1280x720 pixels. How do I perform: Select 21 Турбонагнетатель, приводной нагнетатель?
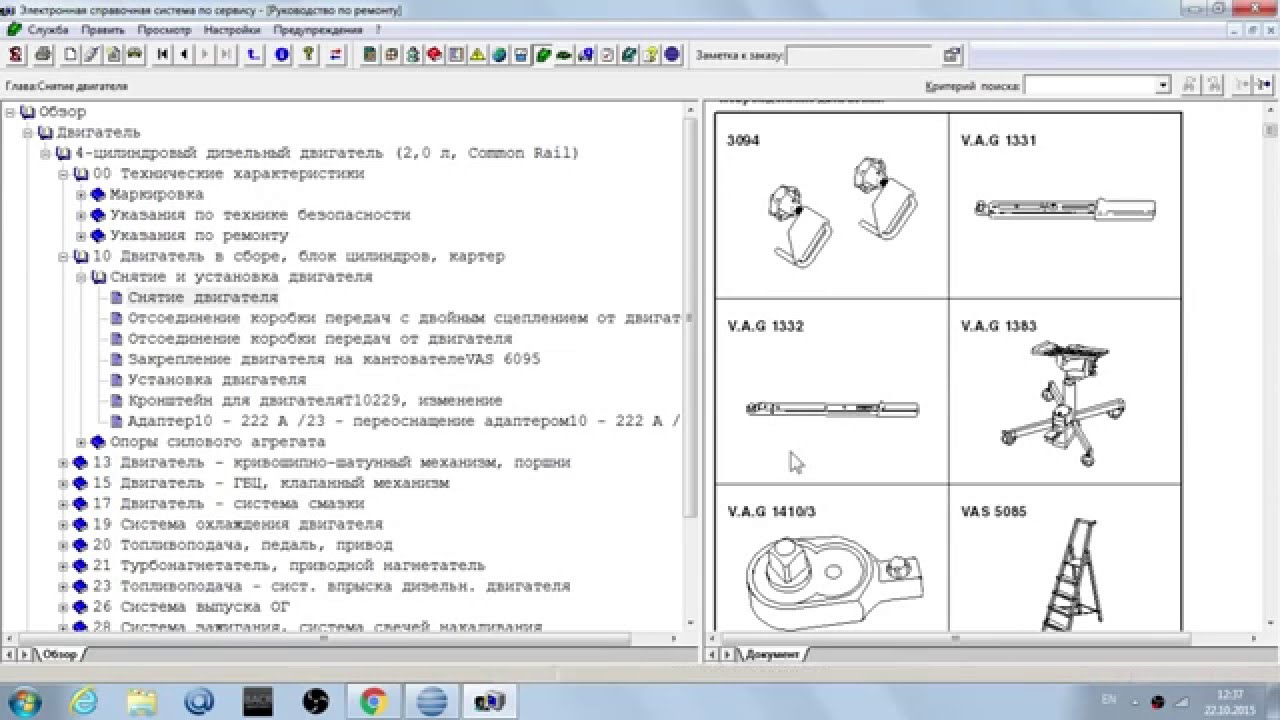point(289,566)
